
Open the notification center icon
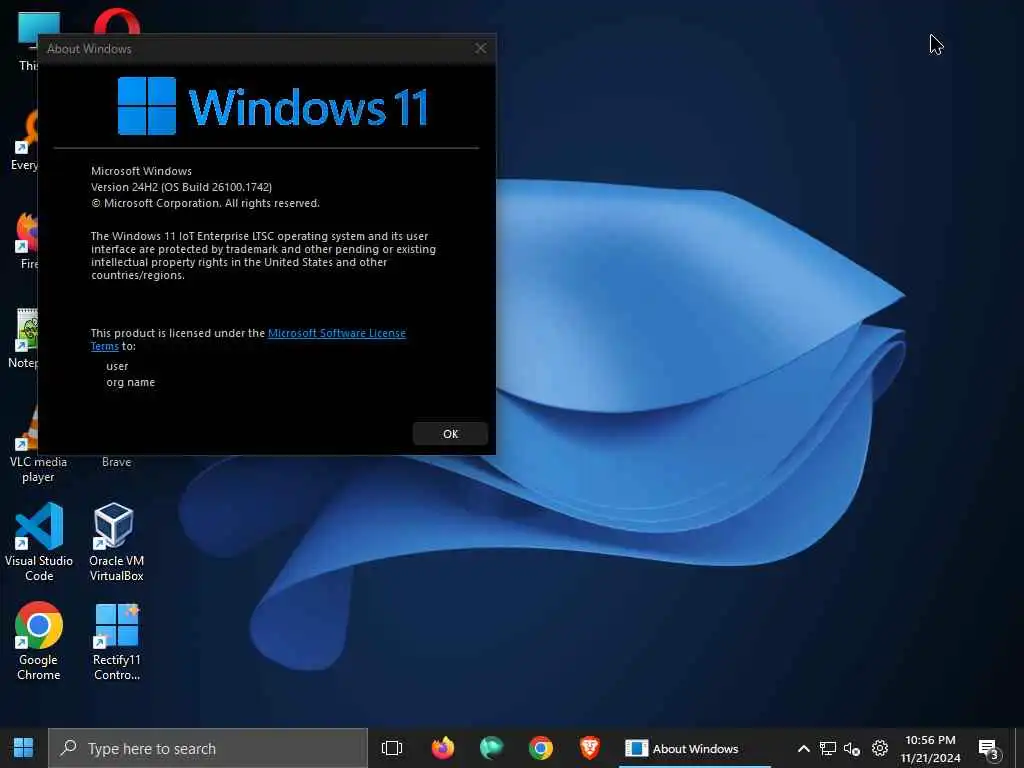click(989, 748)
